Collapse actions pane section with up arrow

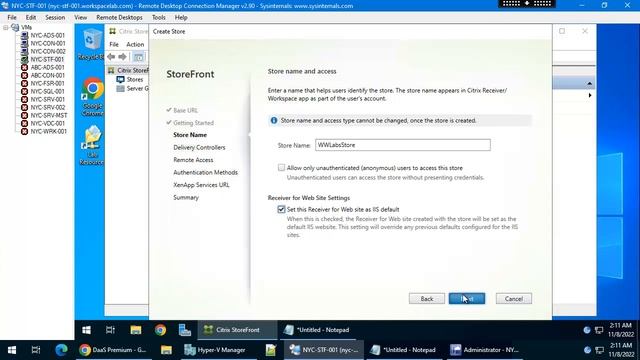click(589, 83)
